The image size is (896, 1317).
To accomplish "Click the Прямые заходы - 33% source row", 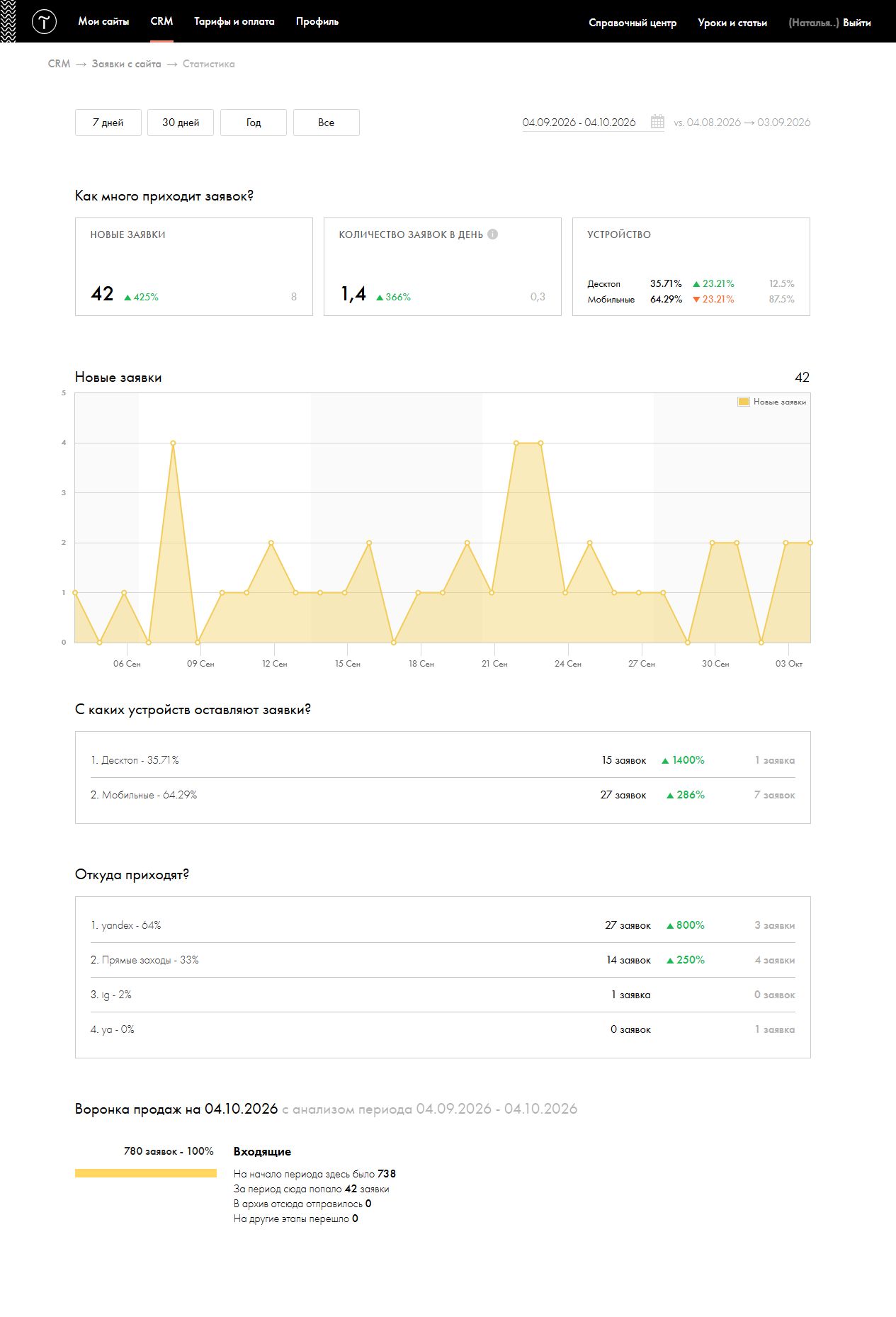I will point(443,960).
